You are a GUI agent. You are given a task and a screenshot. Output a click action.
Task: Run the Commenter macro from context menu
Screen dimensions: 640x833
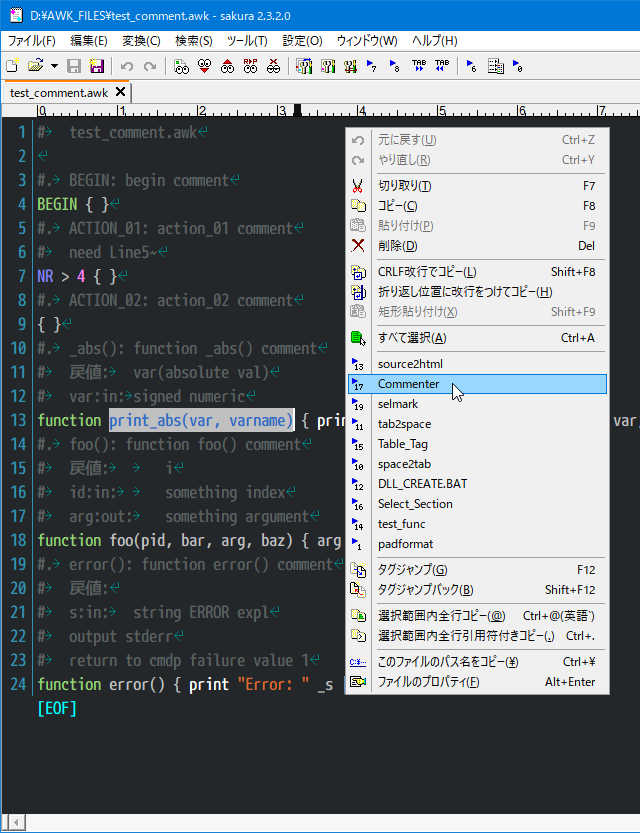(408, 384)
